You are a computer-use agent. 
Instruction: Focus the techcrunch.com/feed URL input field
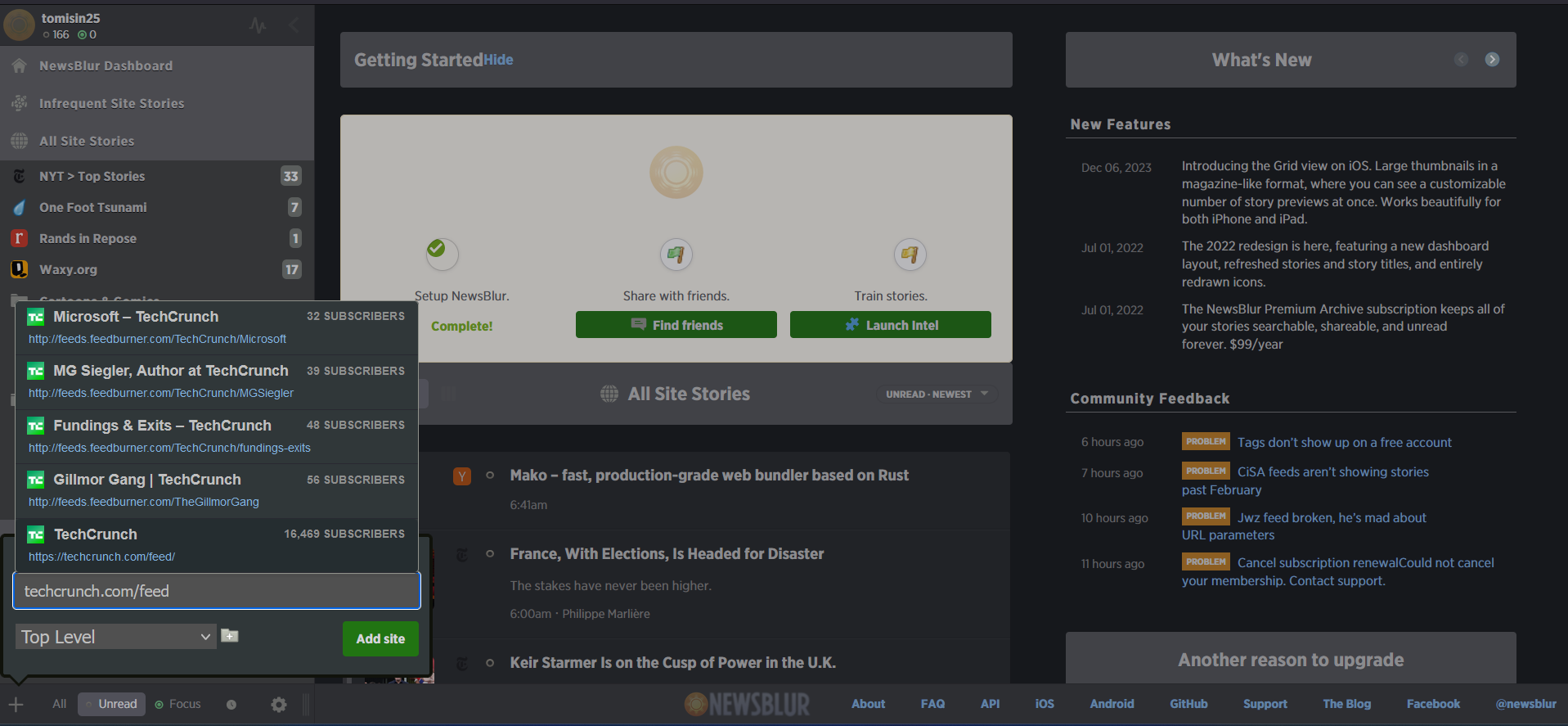click(x=217, y=591)
